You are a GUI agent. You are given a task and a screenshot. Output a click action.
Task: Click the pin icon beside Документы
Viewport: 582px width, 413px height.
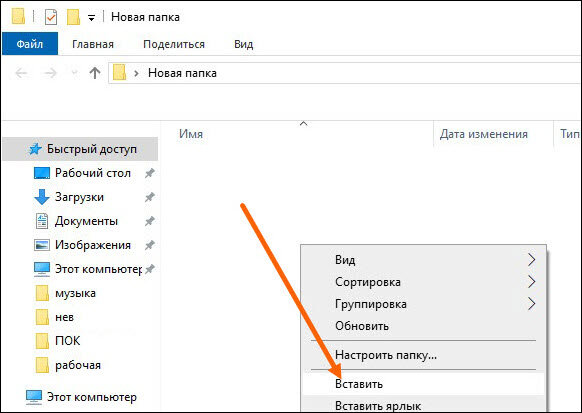[x=150, y=221]
